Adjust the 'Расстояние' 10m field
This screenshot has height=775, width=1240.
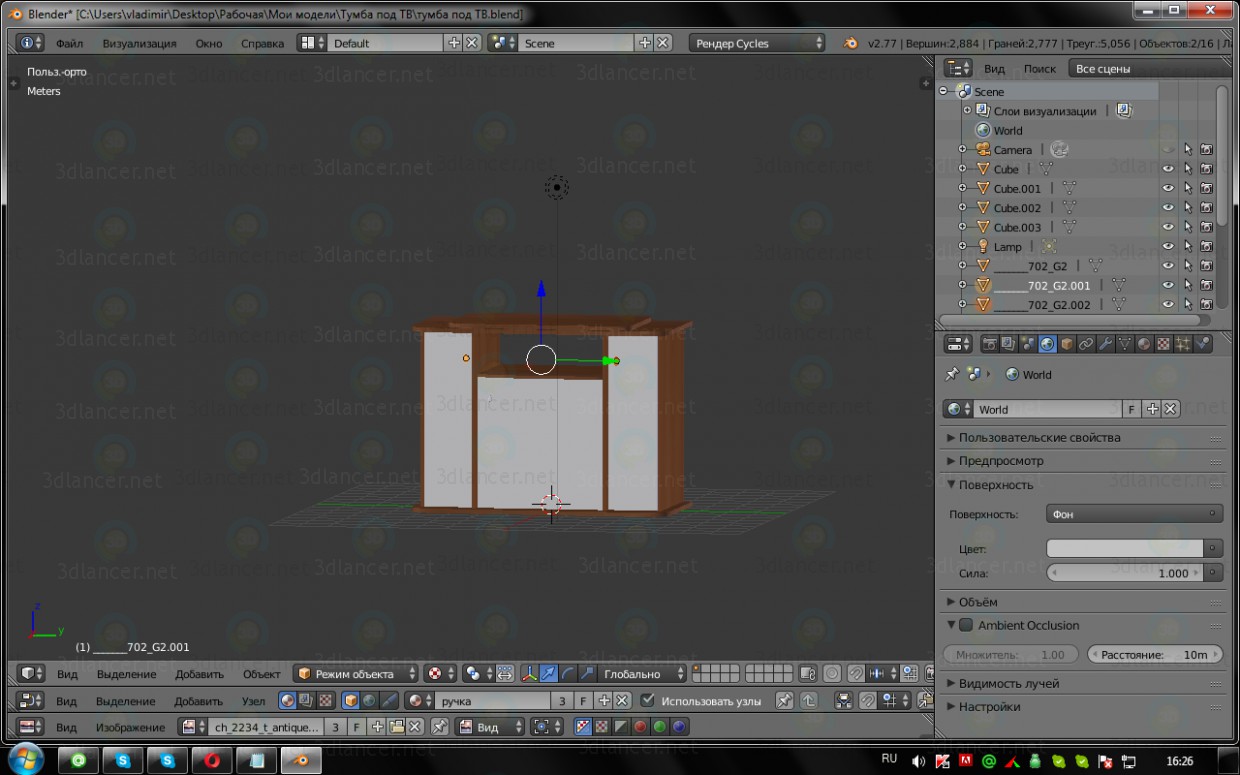[1154, 655]
